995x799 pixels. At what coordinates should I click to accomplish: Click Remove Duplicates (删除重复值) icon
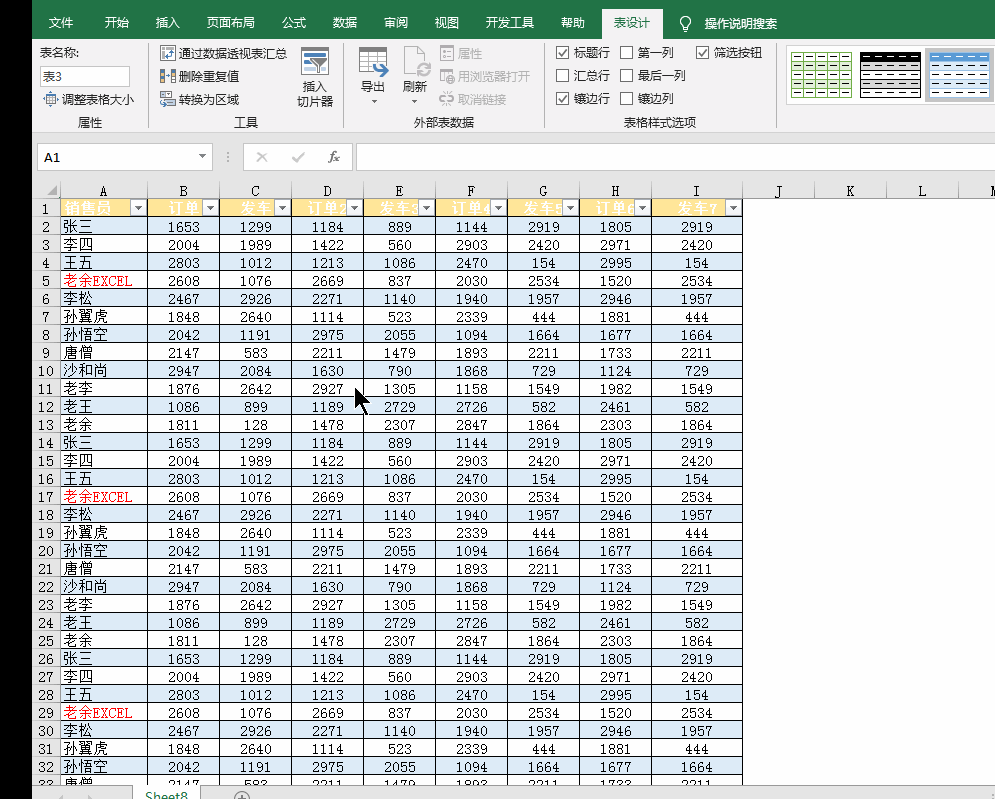click(x=168, y=76)
